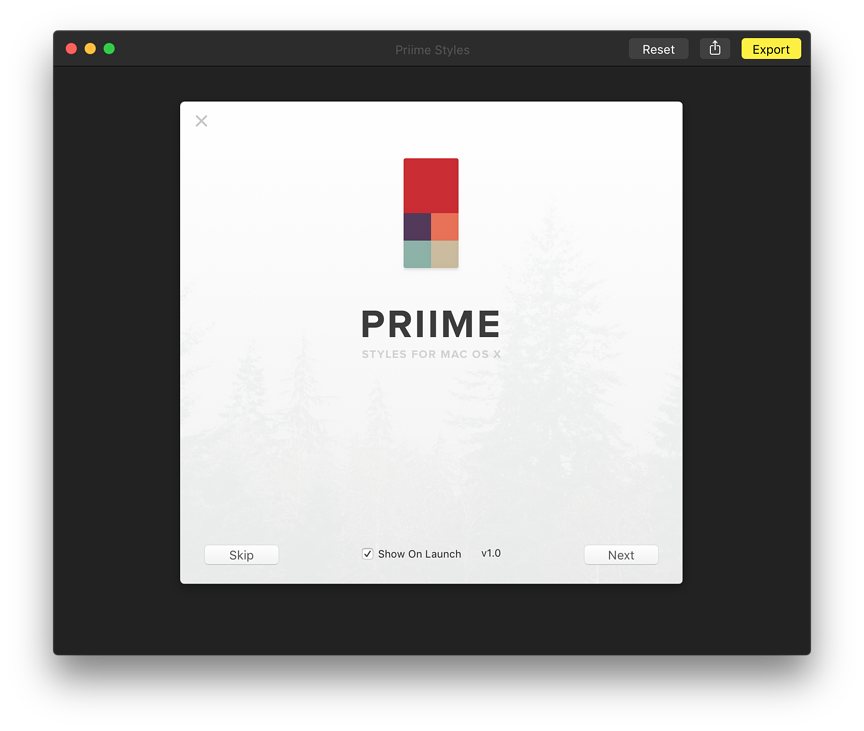Skip the welcome introduction
The image size is (864, 731).
point(241,555)
